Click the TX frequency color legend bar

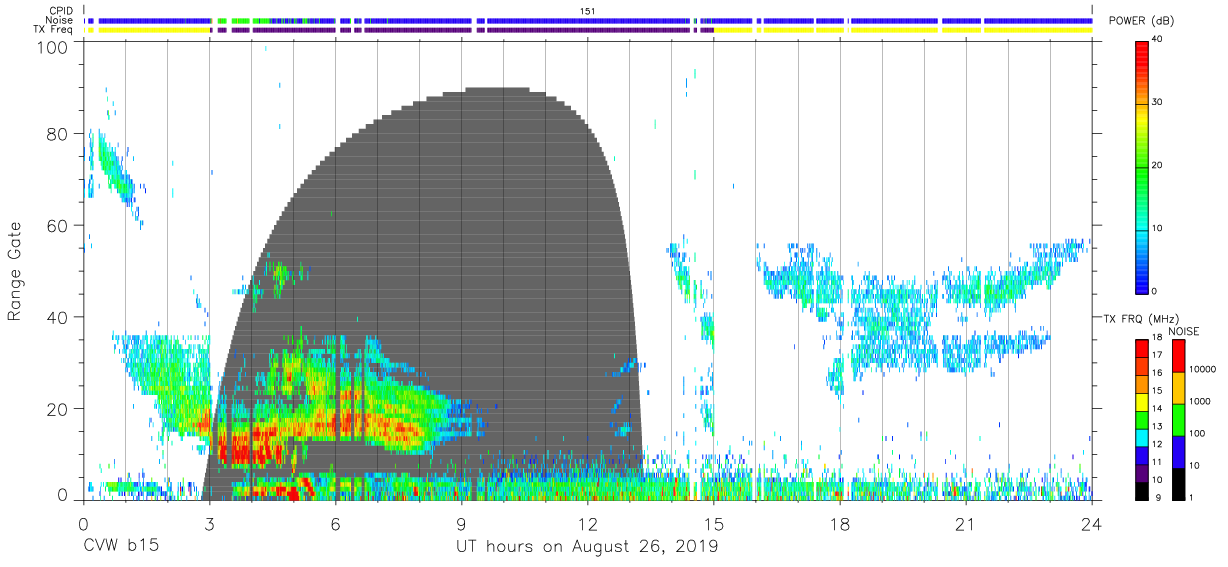coord(1142,419)
